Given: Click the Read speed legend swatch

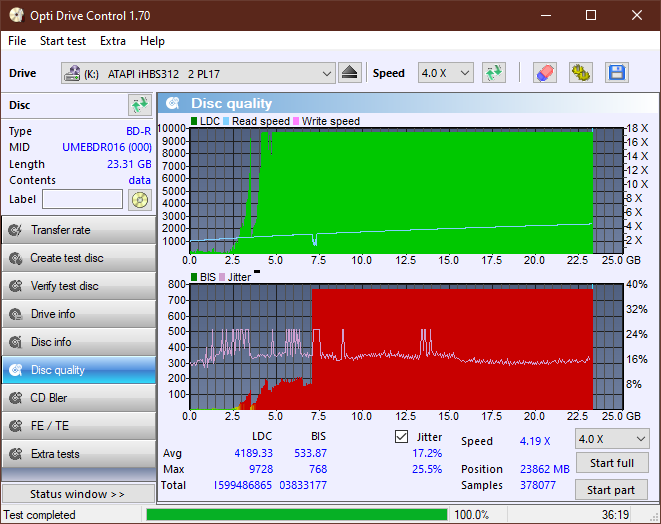Looking at the screenshot, I should point(226,121).
